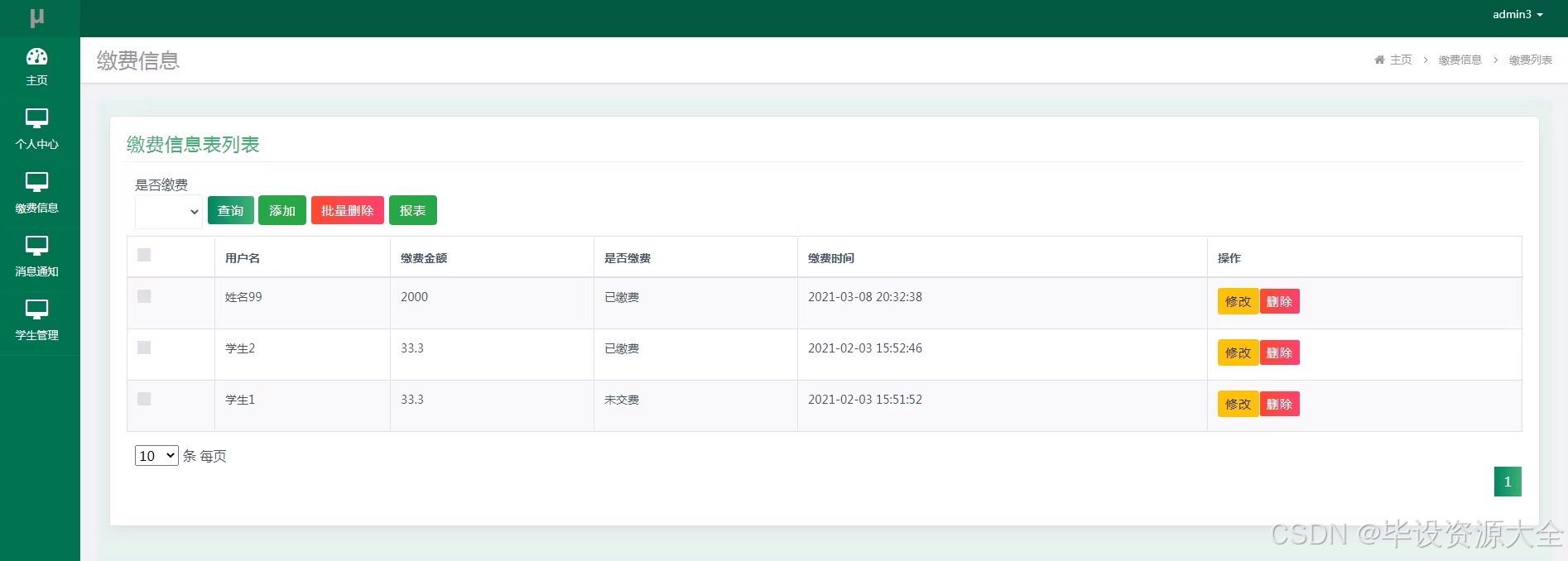Image resolution: width=1568 pixels, height=561 pixels.
Task: Click the 报表 report button
Action: coord(413,210)
